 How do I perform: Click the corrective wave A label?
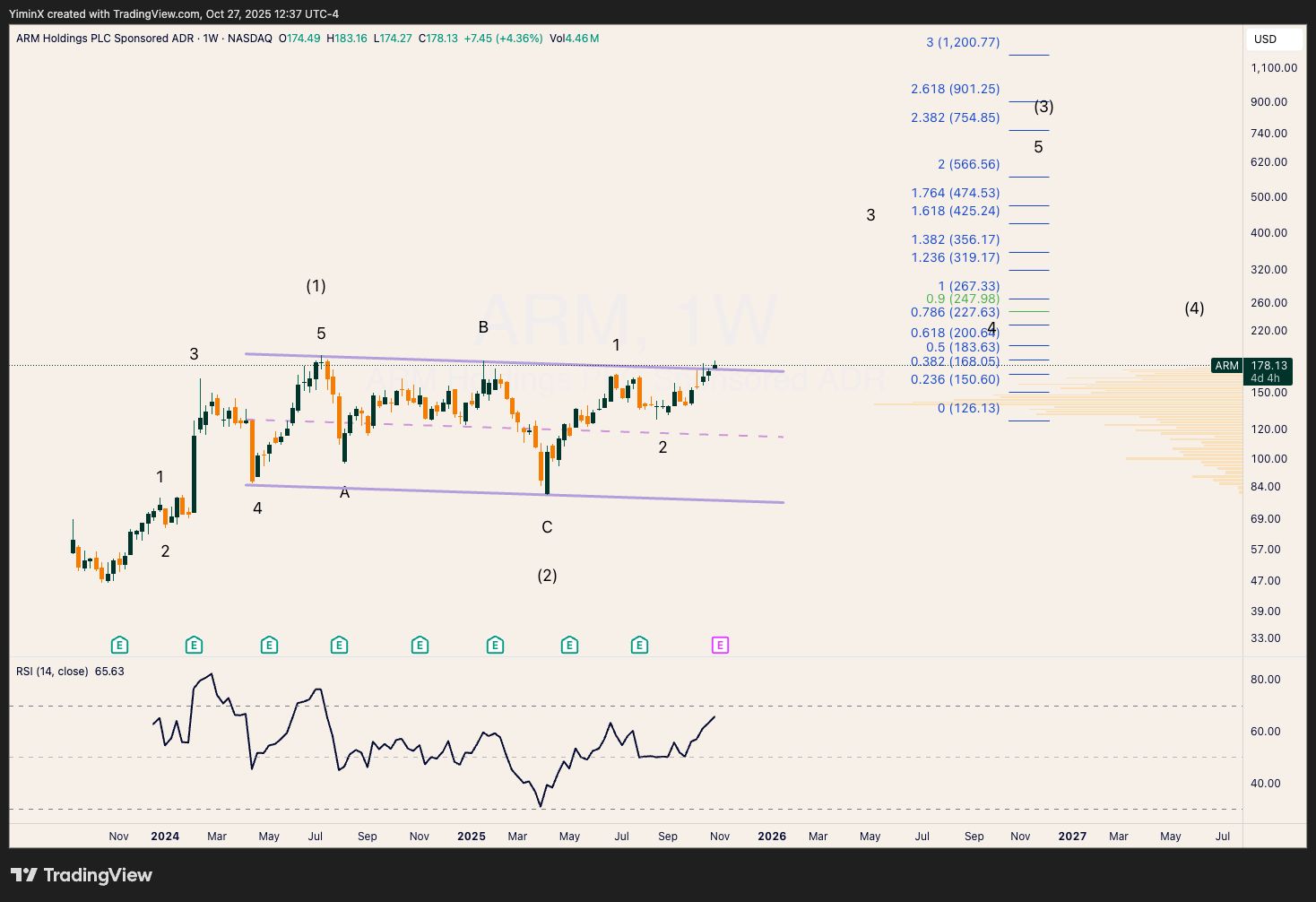pos(344,492)
